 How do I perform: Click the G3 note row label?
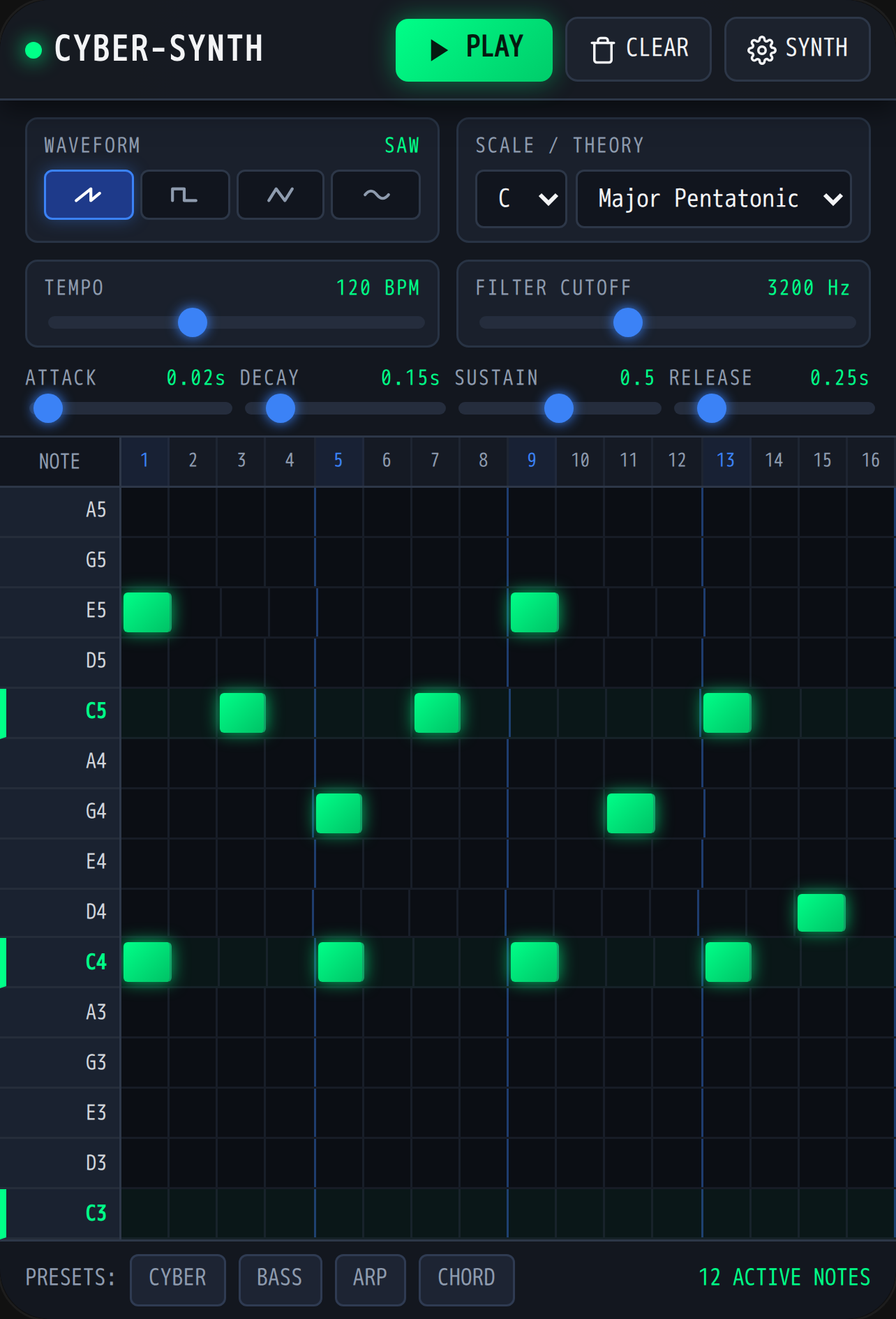(x=60, y=1064)
